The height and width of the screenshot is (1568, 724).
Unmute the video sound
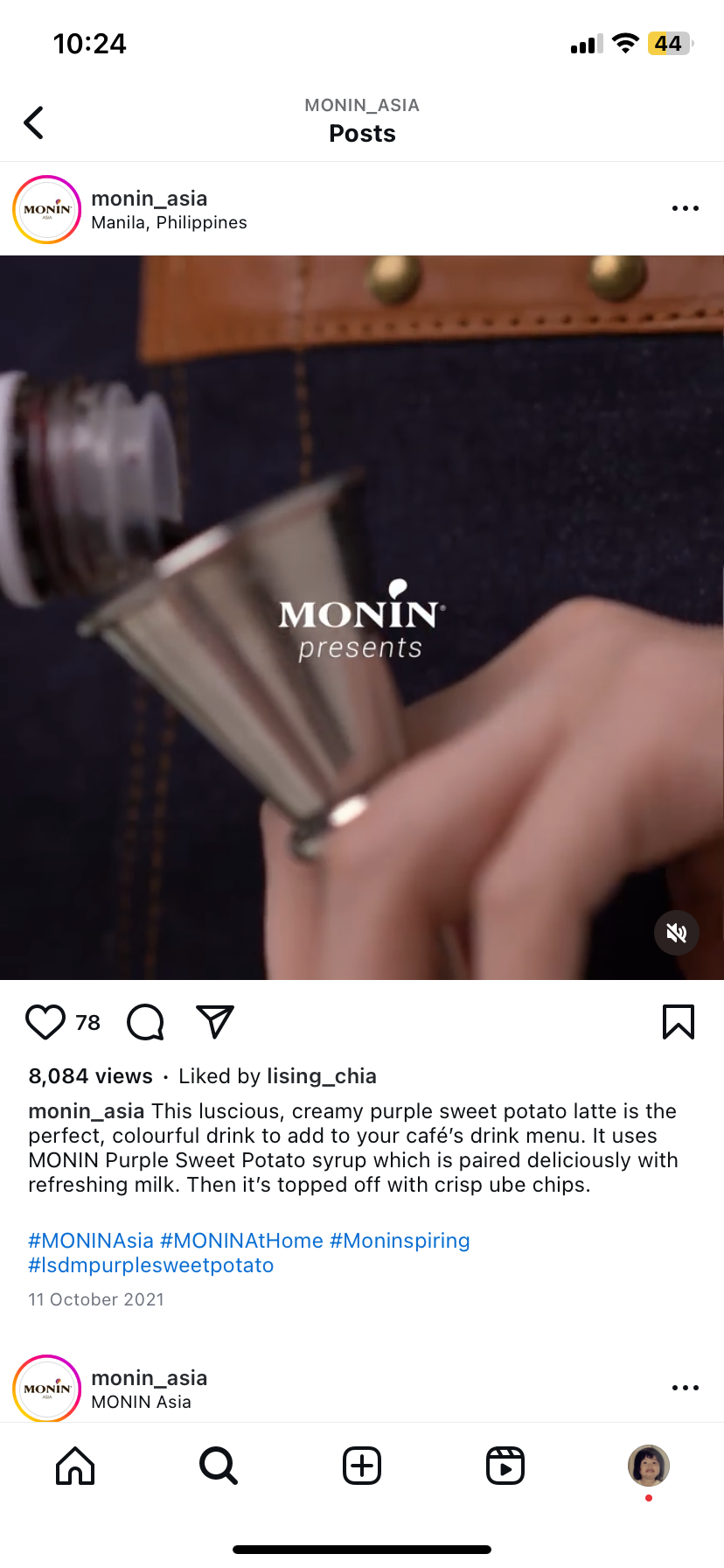pos(677,933)
